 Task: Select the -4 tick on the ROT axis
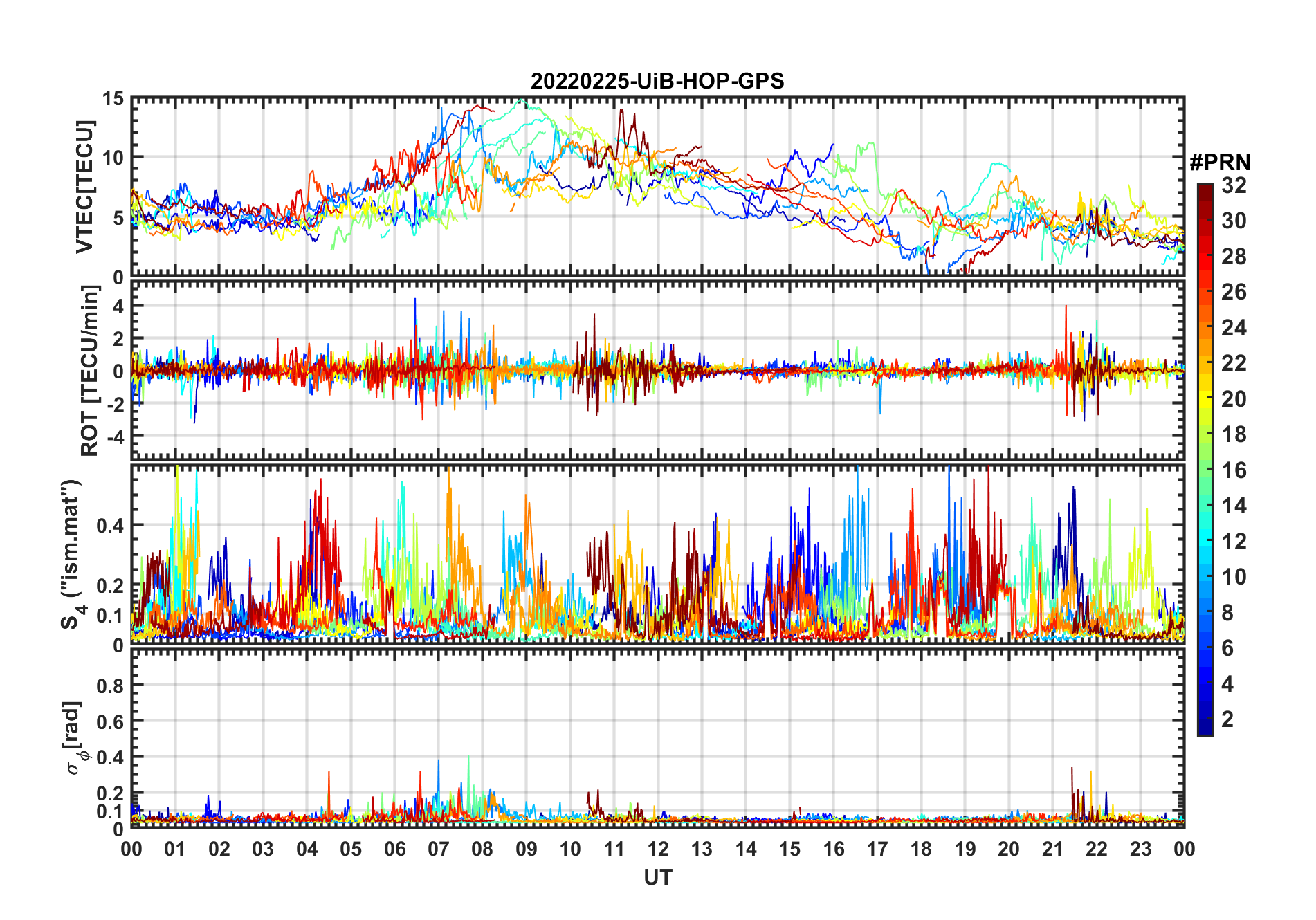pos(115,436)
